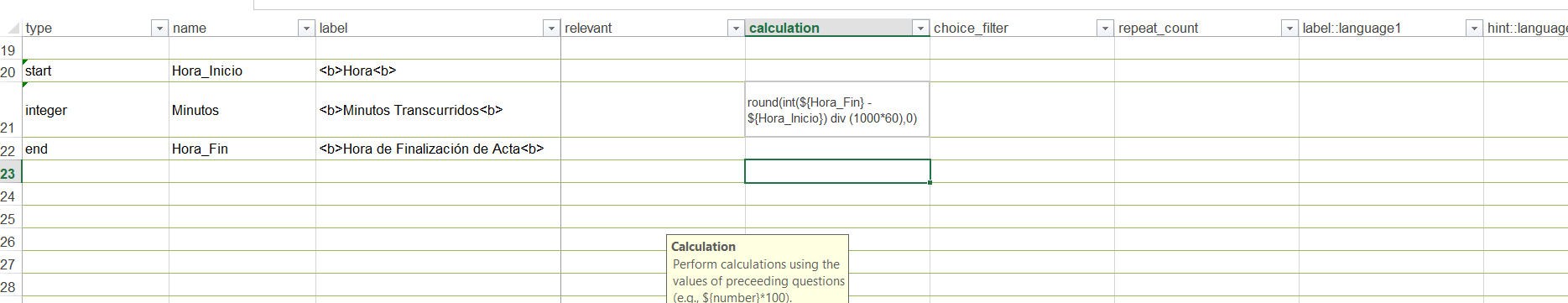Screen dimensions: 1568x303
Task: Select the cell containing 'start'
Action: tap(96, 71)
